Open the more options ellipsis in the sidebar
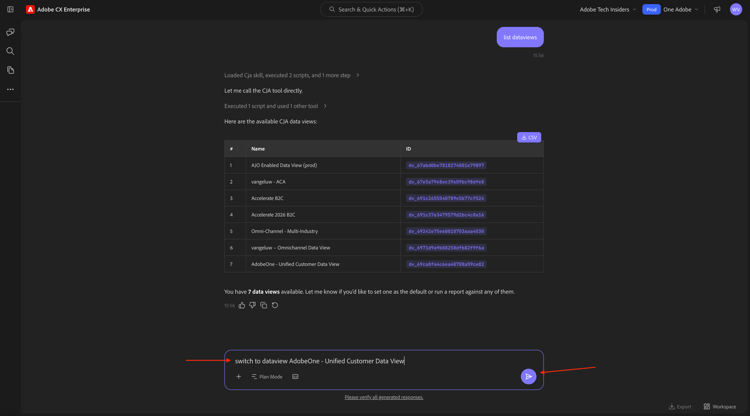The image size is (750, 416). [10, 89]
